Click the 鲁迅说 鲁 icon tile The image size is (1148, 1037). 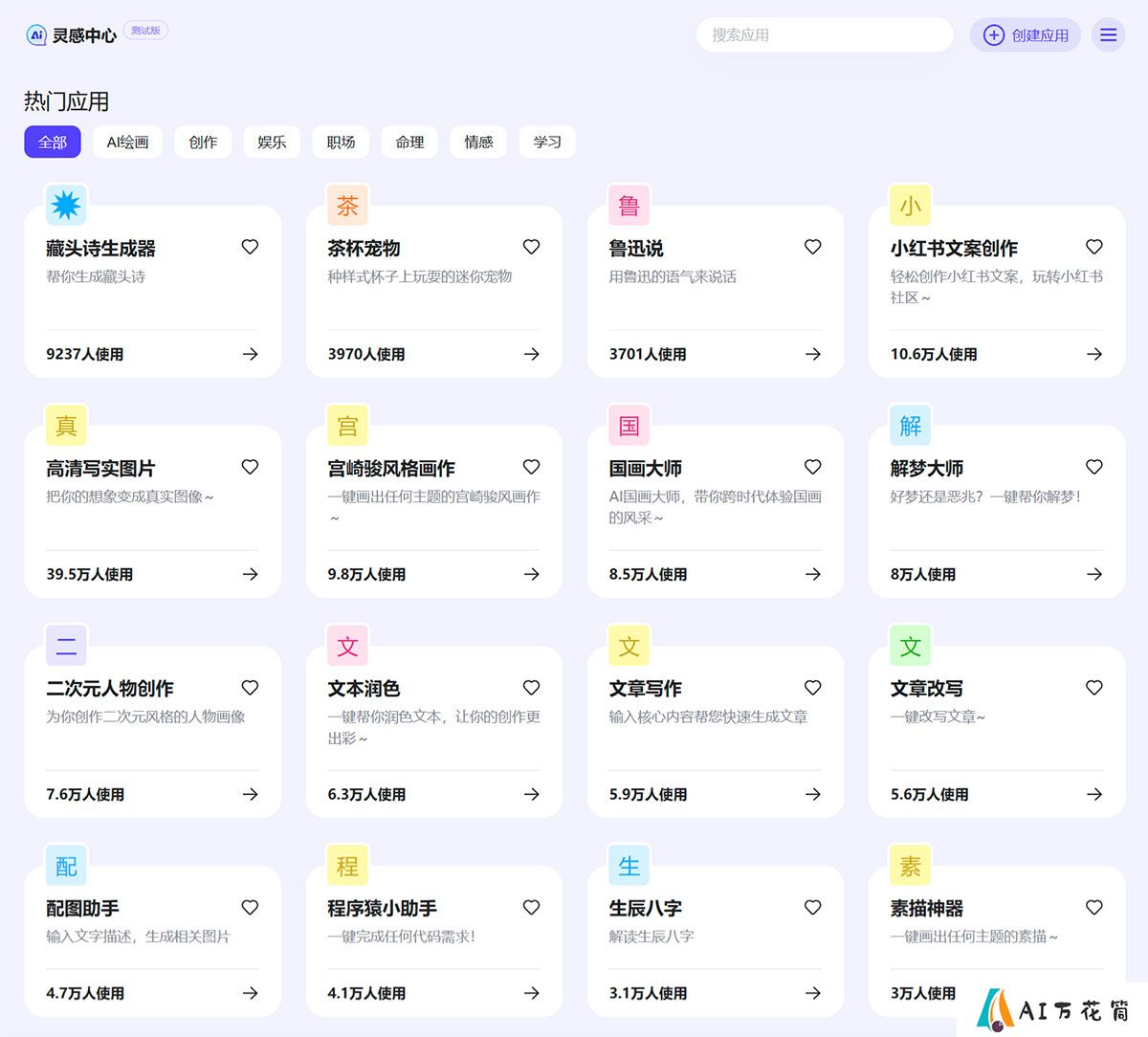629,205
